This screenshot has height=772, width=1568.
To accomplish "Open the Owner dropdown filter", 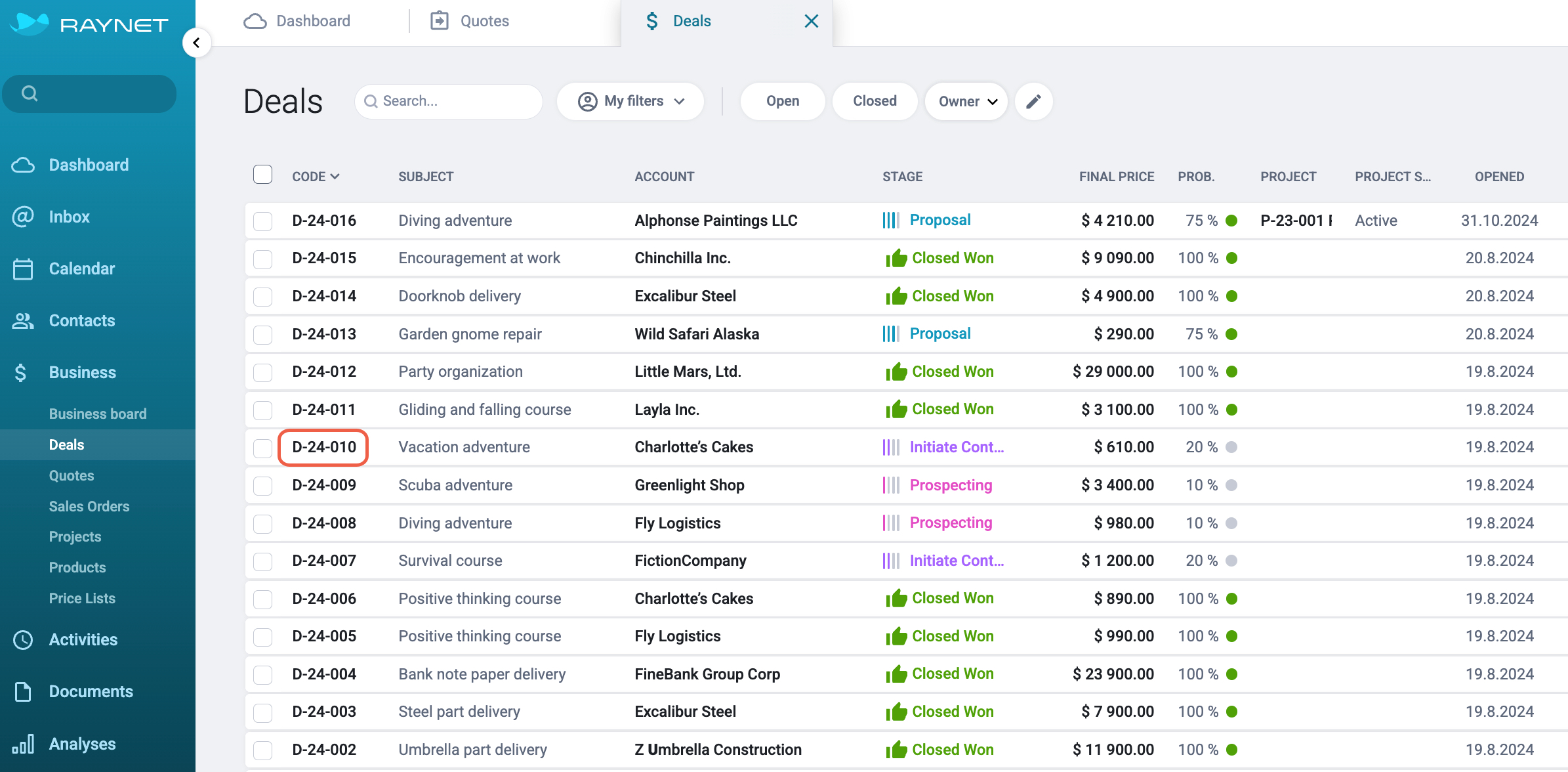I will point(966,101).
